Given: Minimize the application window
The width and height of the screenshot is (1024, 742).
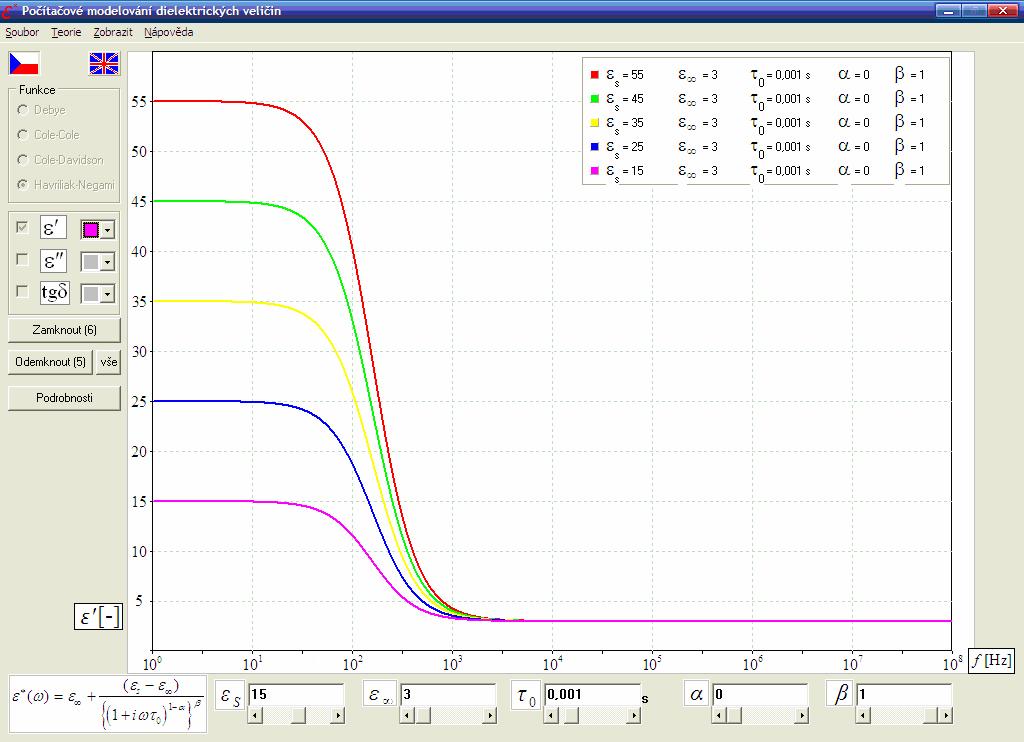Looking at the screenshot, I should pyautogui.click(x=948, y=10).
